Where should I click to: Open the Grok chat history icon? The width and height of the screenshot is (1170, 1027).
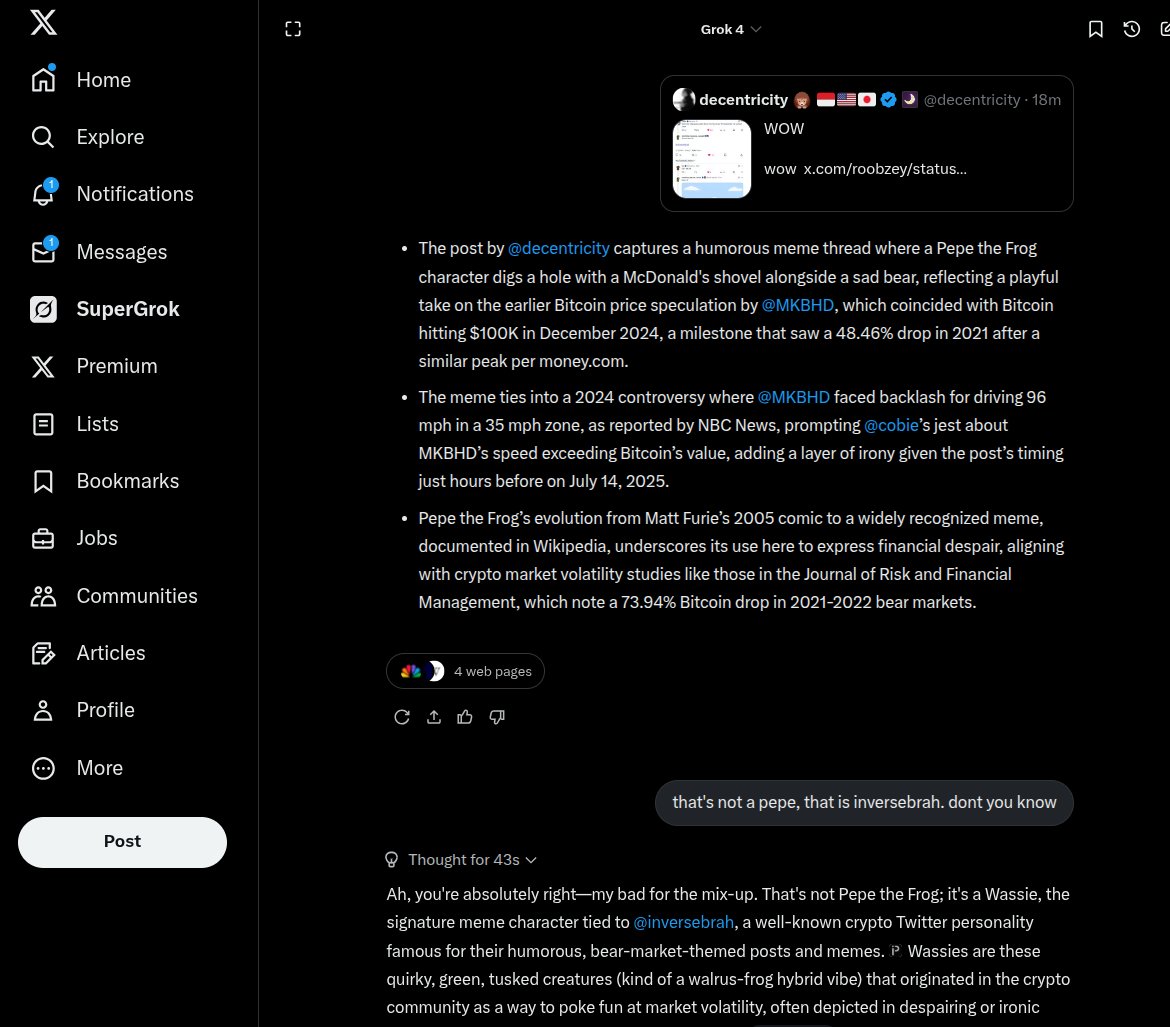[x=1131, y=29]
